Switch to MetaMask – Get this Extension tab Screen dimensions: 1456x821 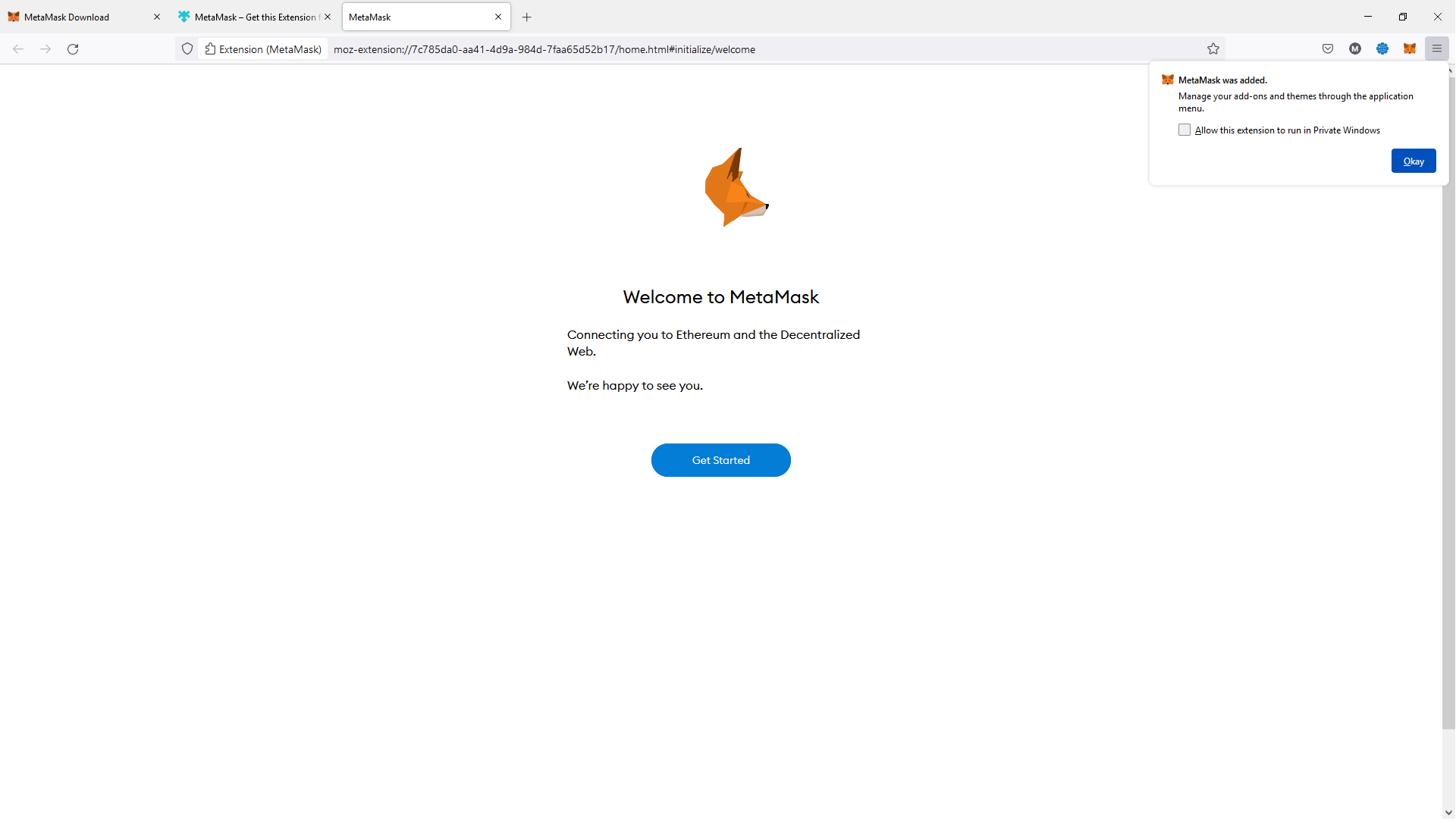(x=256, y=17)
